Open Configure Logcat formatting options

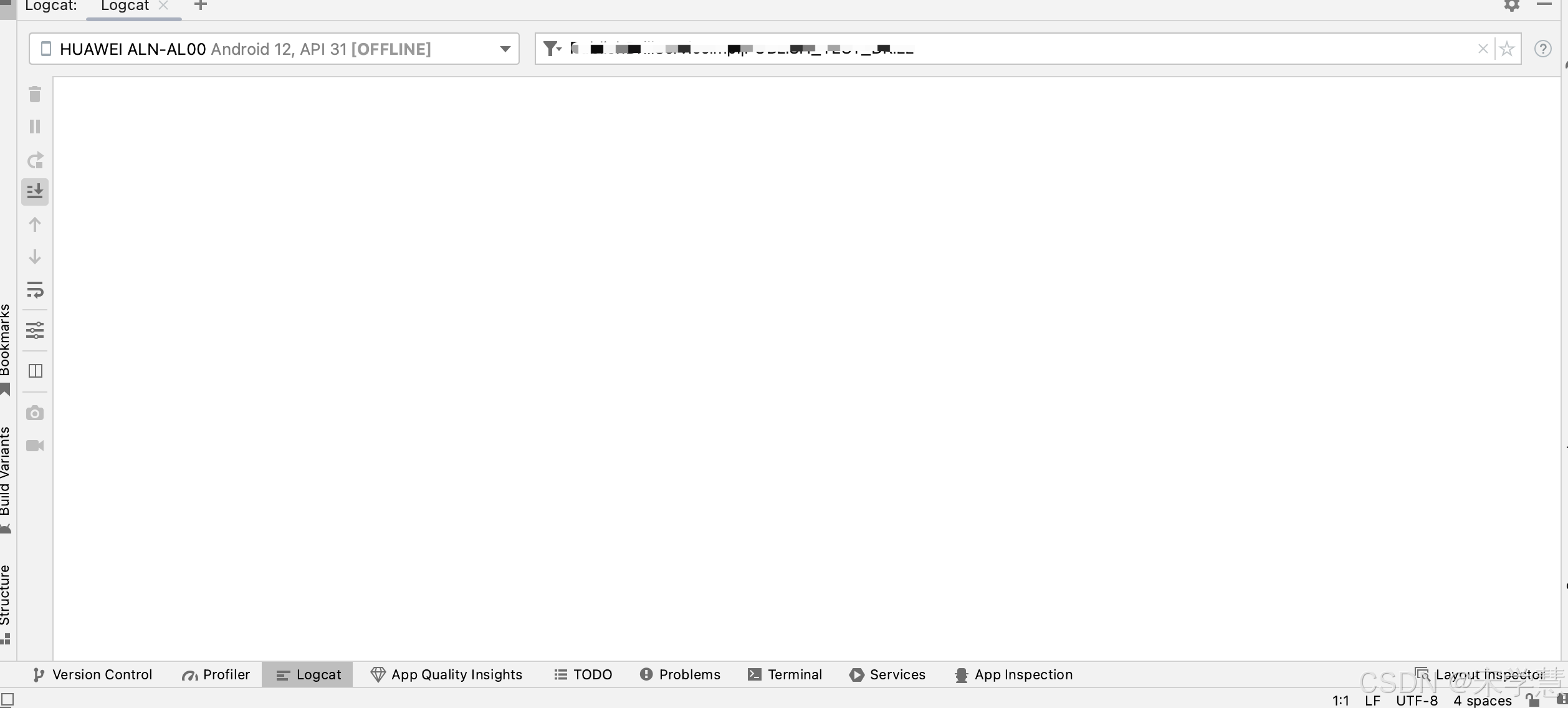coord(35,330)
